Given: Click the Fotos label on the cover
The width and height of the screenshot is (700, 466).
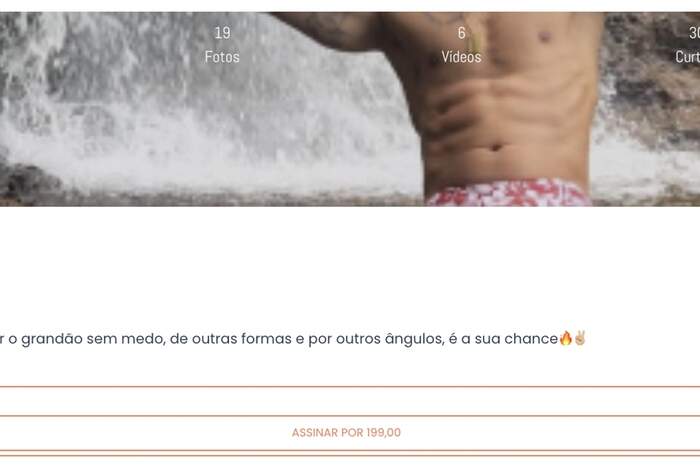Looking at the screenshot, I should click(222, 57).
